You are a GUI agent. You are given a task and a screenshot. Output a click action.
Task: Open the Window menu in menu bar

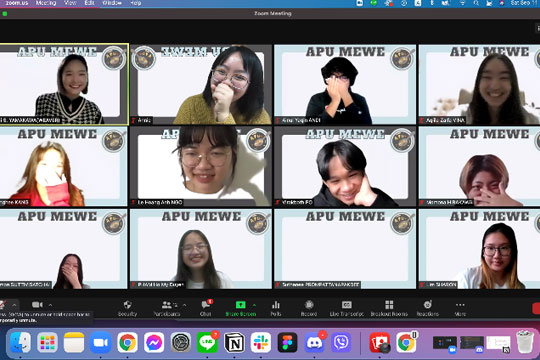pos(112,3)
